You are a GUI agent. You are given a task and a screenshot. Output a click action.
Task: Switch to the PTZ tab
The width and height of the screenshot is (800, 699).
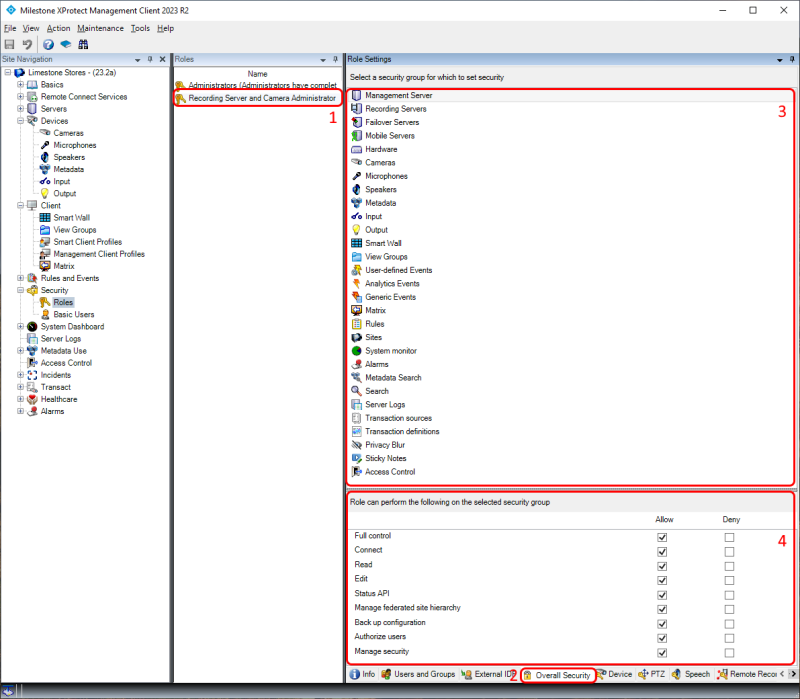click(652, 674)
